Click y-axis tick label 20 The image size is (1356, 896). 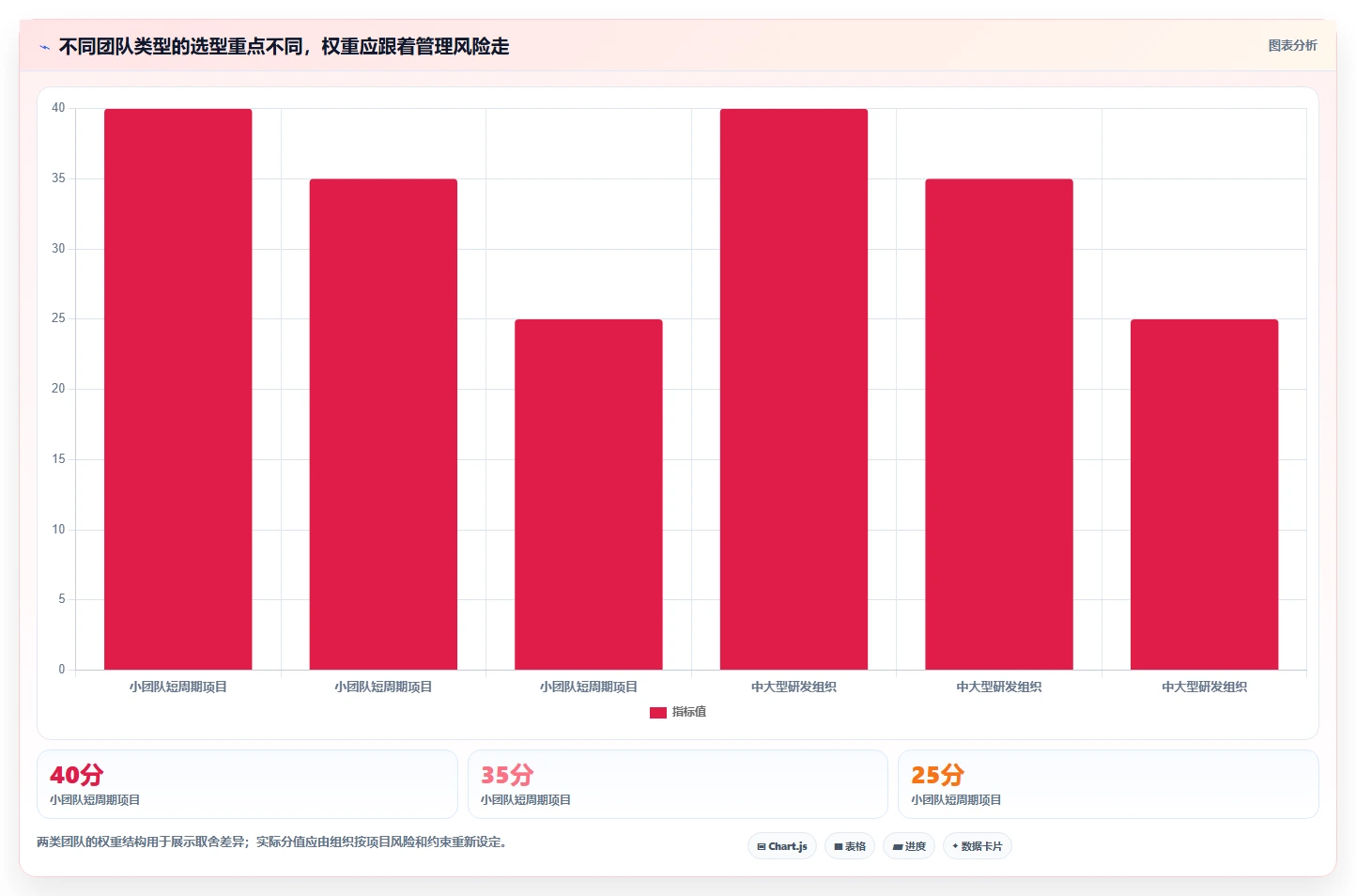click(x=58, y=389)
